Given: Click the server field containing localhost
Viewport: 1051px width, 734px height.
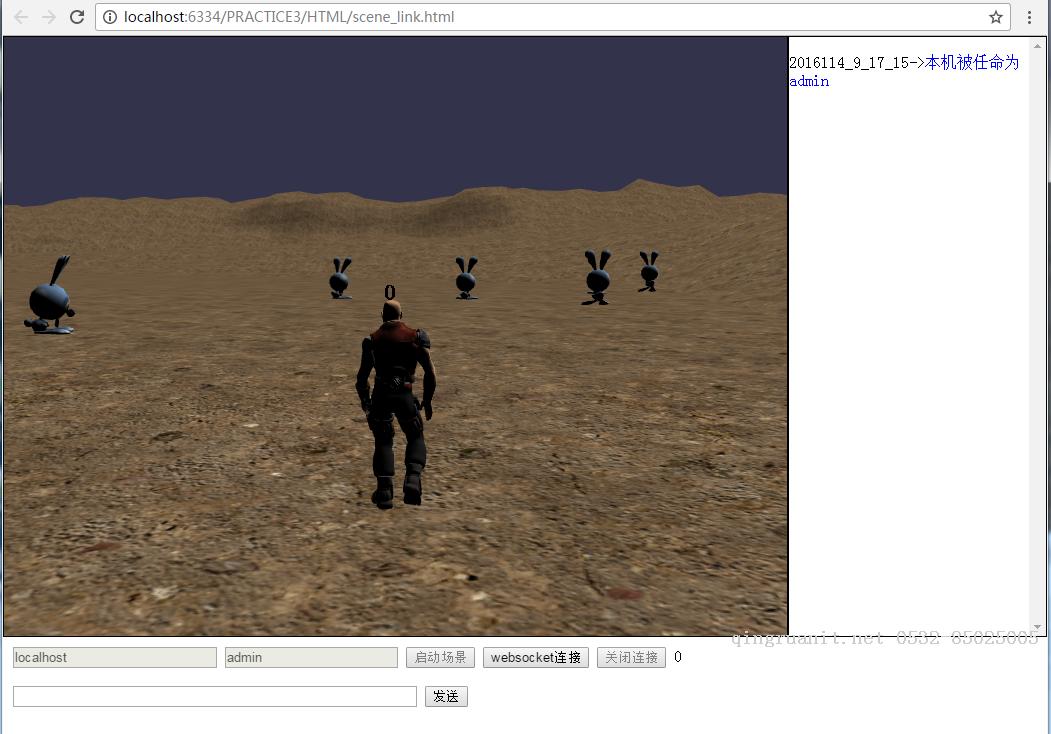Looking at the screenshot, I should coord(114,658).
